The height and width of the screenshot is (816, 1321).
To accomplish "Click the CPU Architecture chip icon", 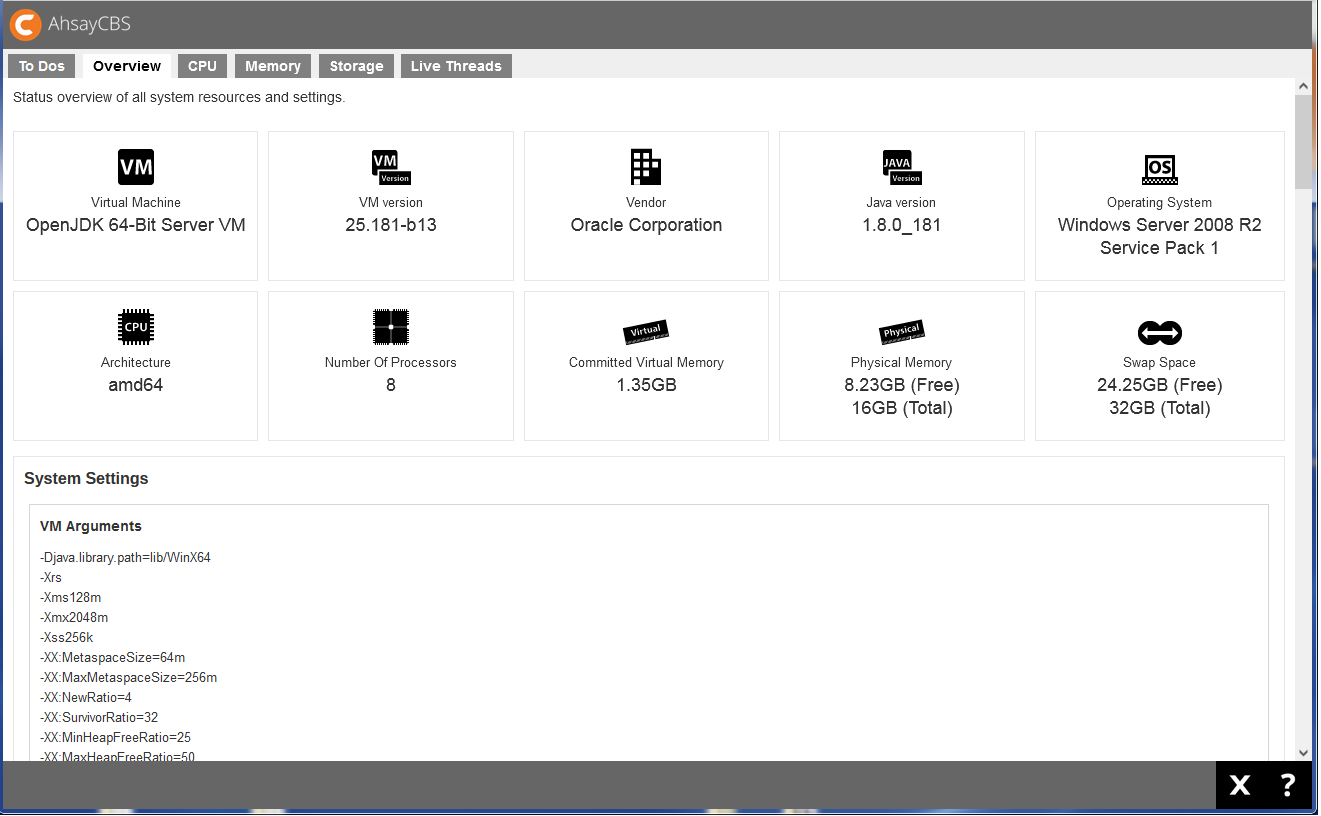I will (136, 326).
